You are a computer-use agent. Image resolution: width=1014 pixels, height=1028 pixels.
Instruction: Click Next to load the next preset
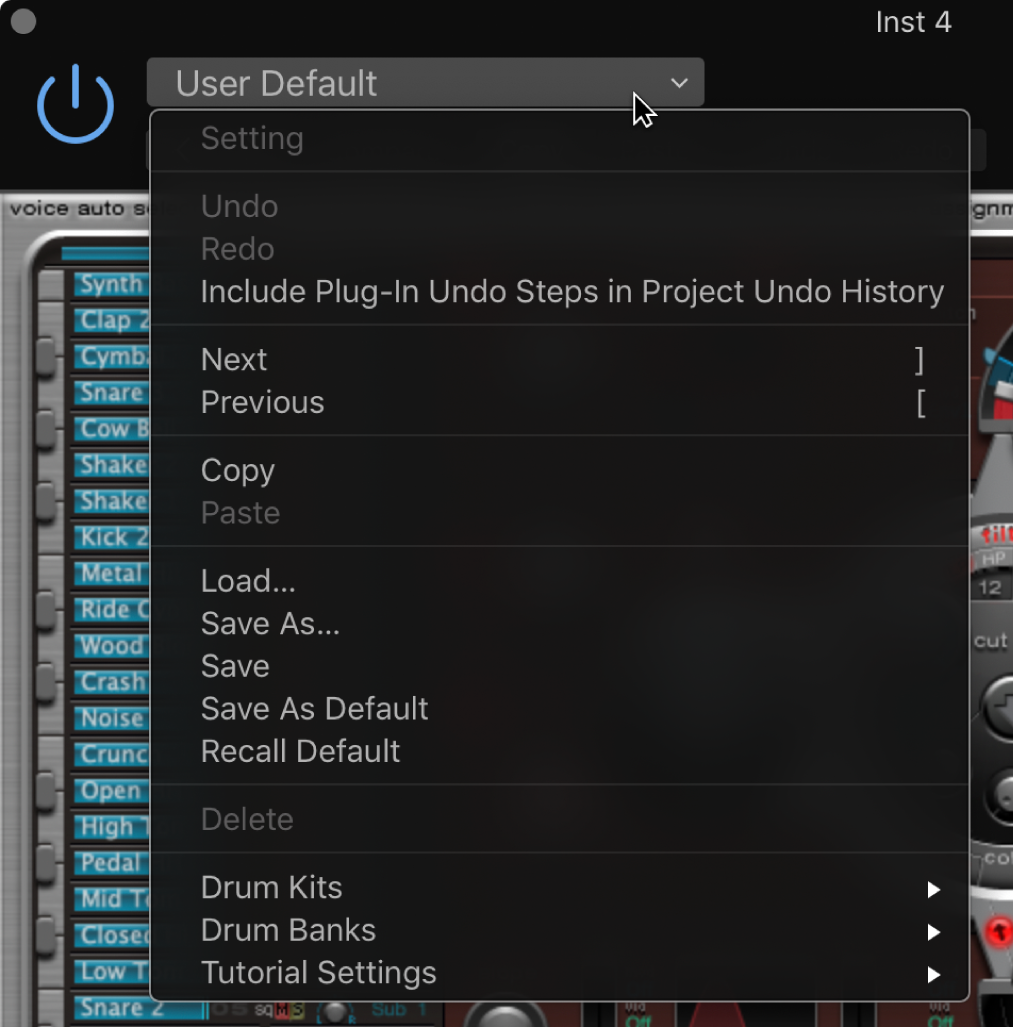pyautogui.click(x=234, y=359)
